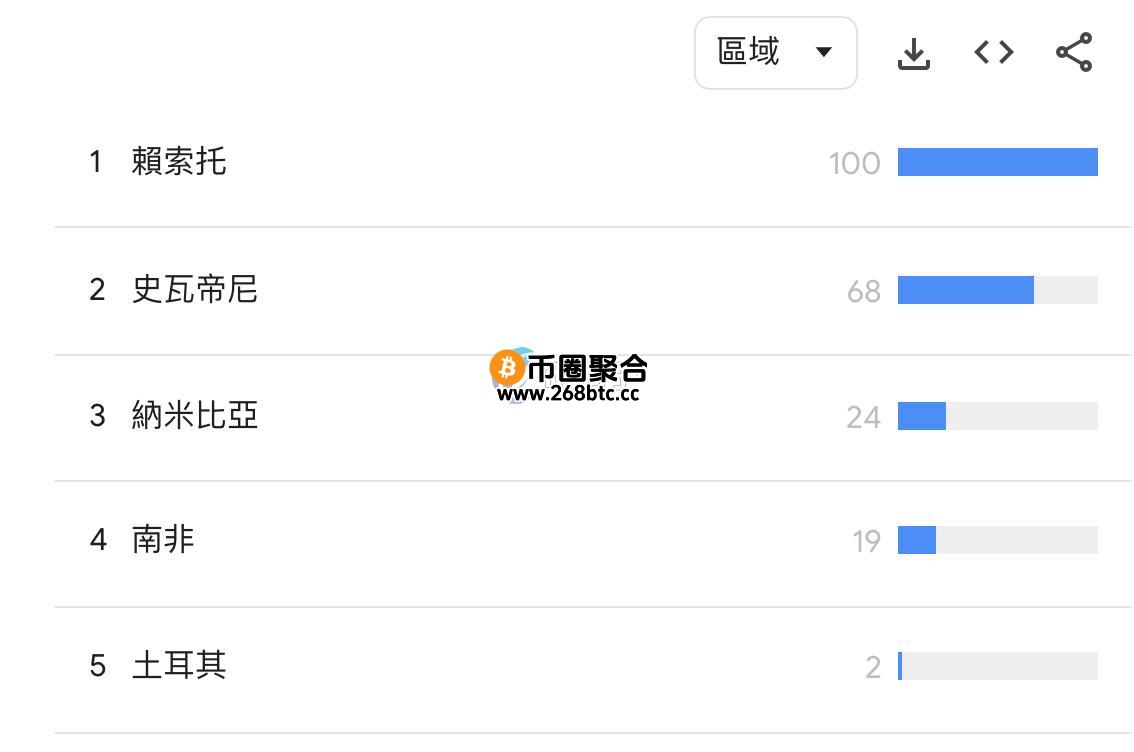Click the dropdown arrow next to 區域
Screen dimensions: 1134x752
823,52
